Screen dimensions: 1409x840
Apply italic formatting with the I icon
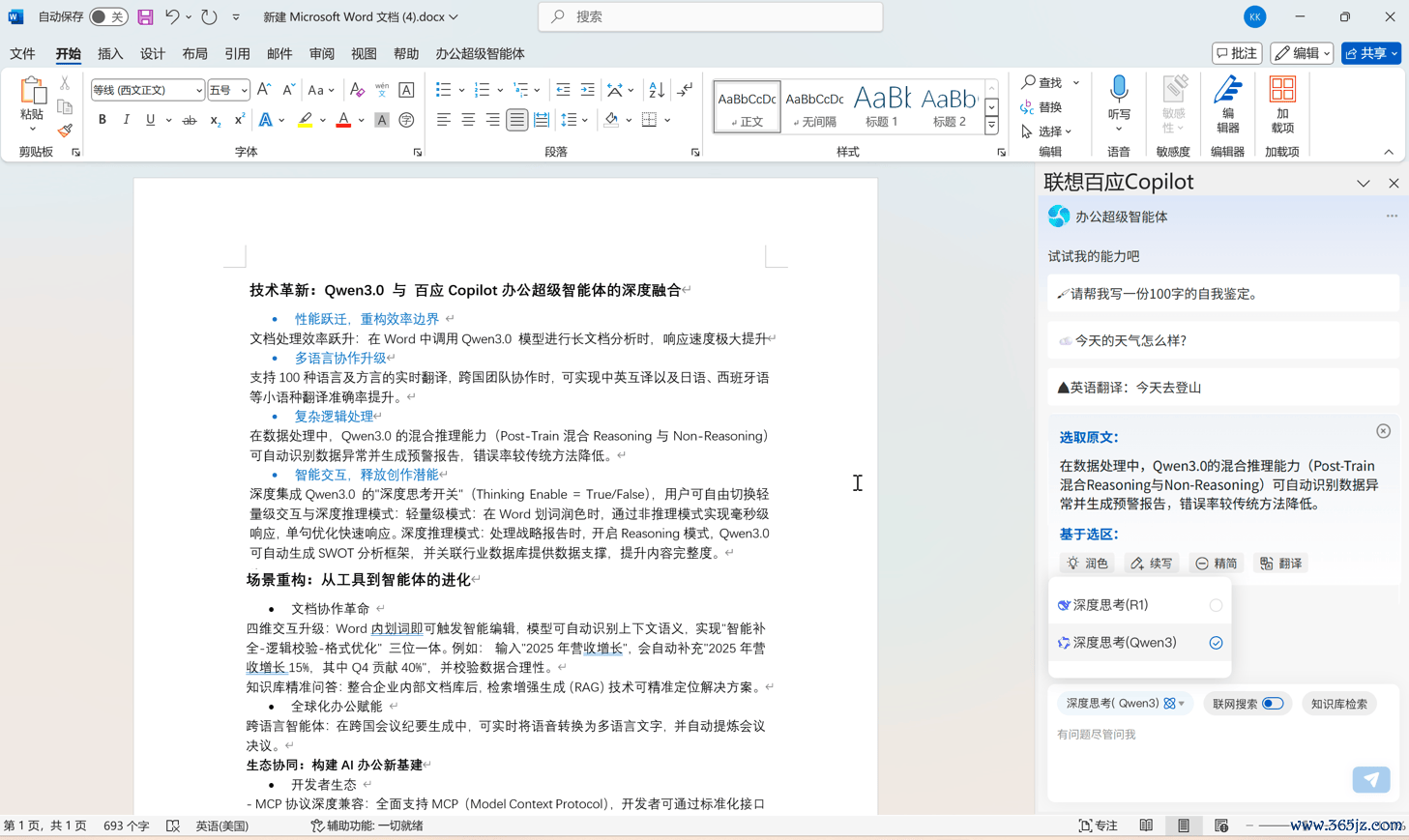click(x=126, y=120)
